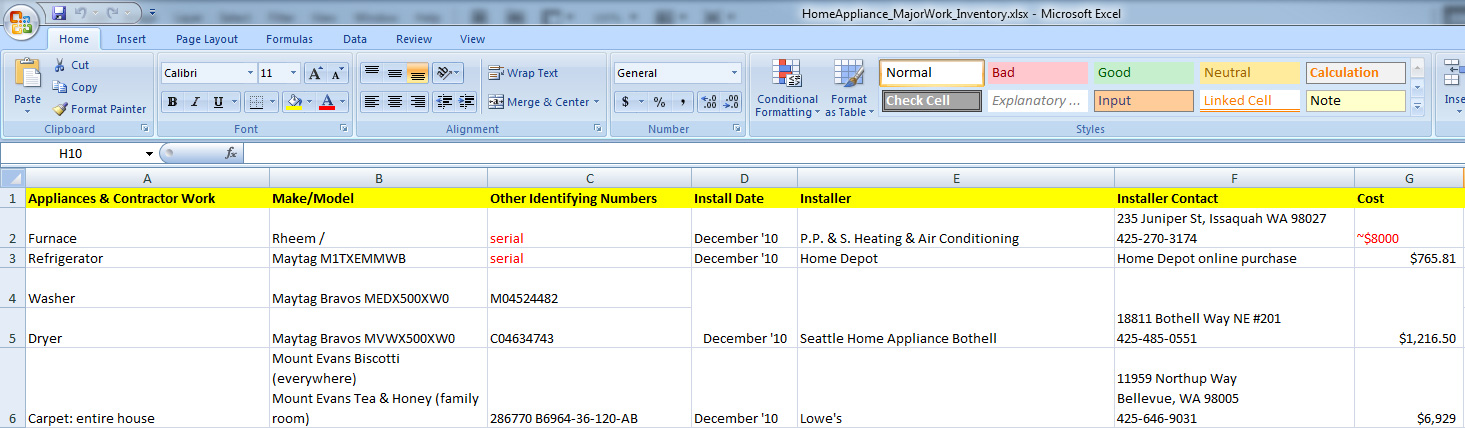This screenshot has height=428, width=1465.
Task: Apply red Font Color letter A
Action: 327,102
